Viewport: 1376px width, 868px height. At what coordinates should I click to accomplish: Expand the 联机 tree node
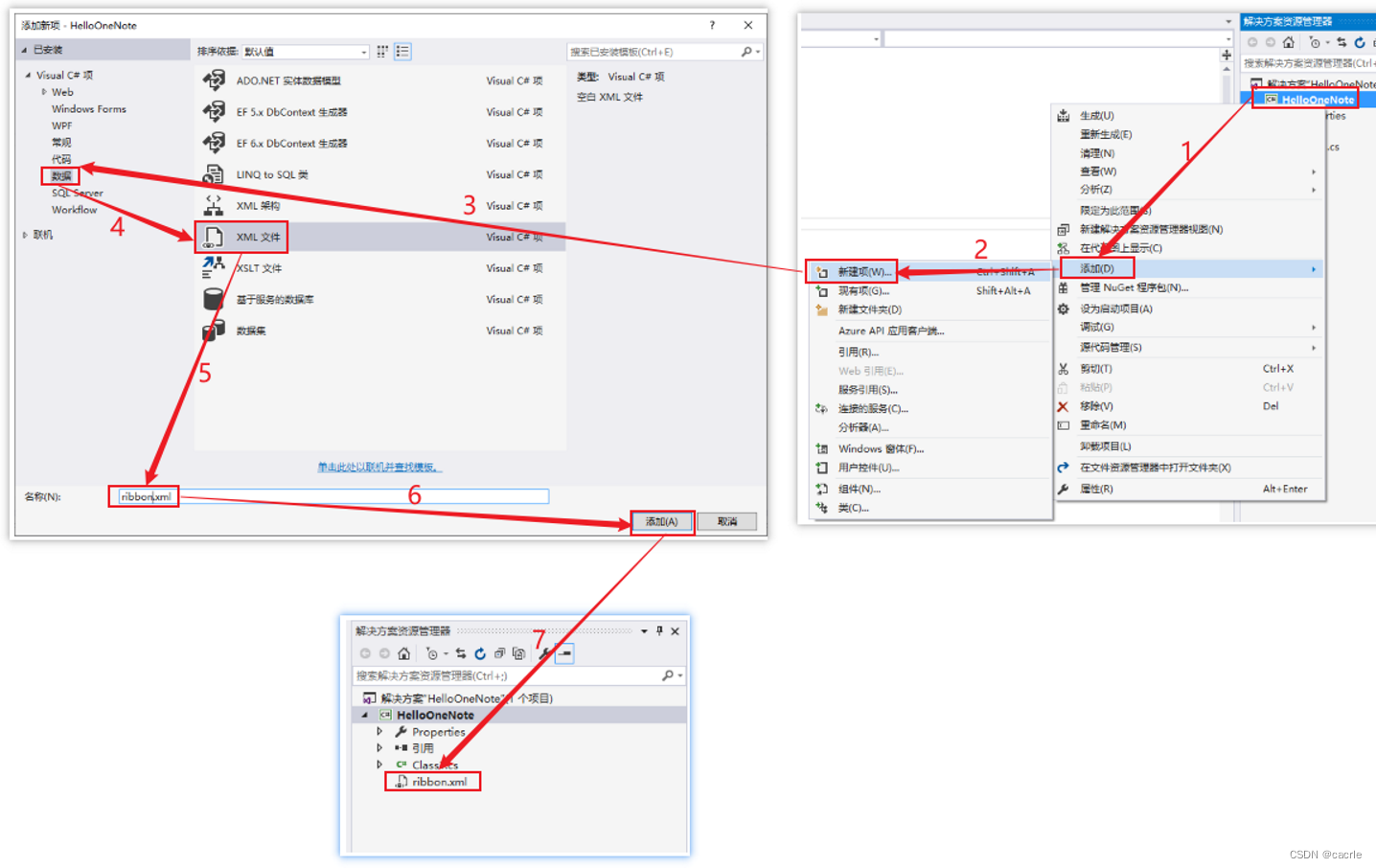[x=25, y=235]
